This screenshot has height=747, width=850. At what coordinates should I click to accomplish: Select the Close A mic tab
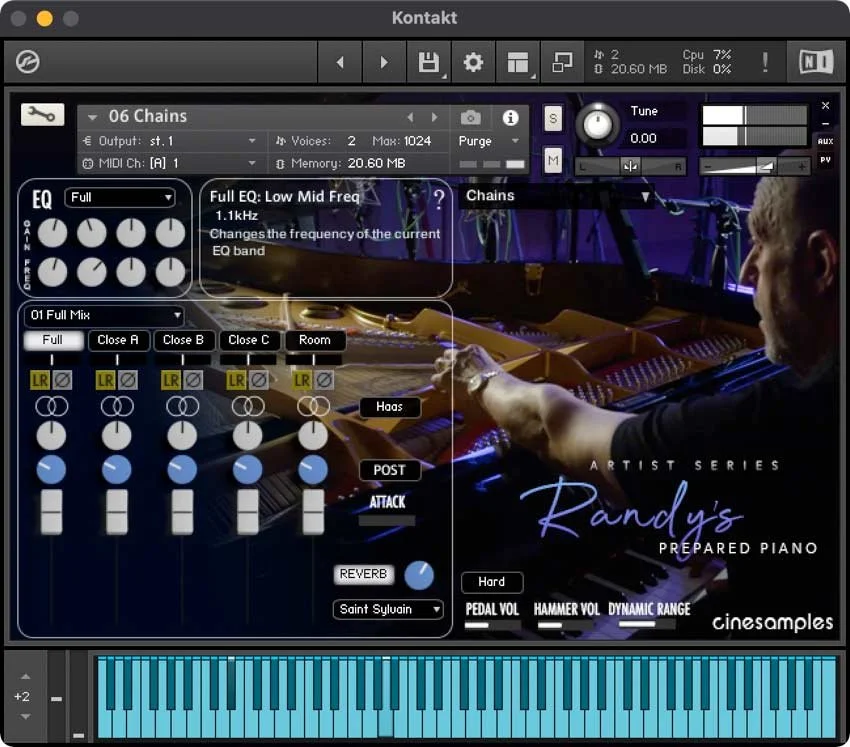click(x=117, y=340)
